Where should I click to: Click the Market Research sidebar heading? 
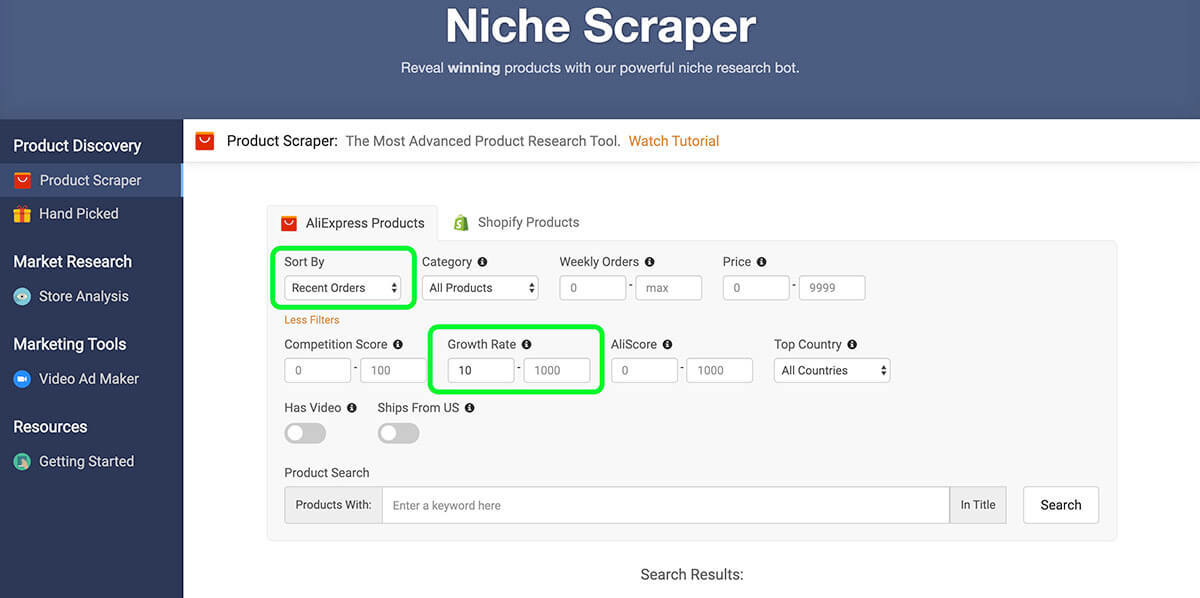pyautogui.click(x=72, y=262)
